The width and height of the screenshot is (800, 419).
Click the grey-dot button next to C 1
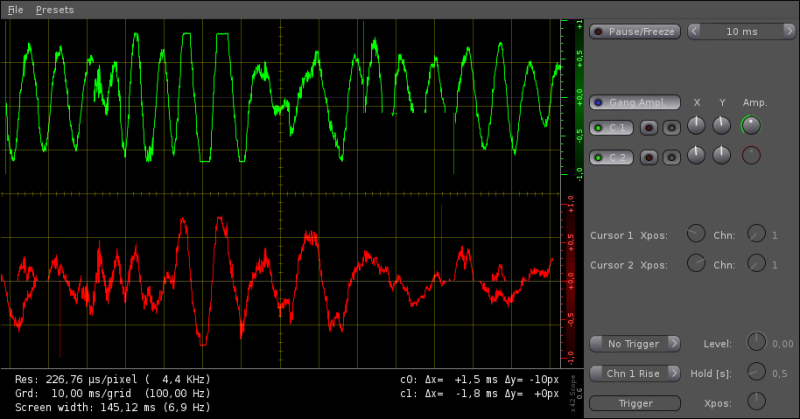tap(671, 128)
